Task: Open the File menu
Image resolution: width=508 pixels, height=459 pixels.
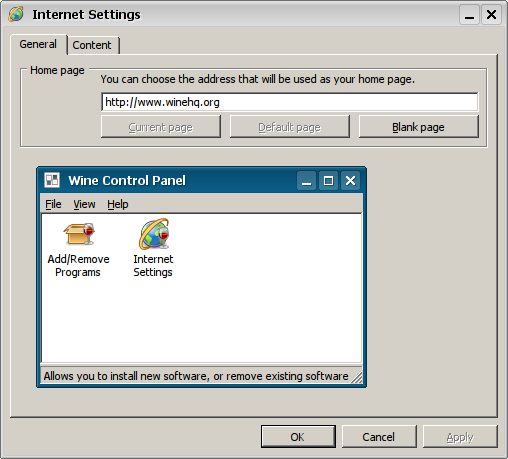Action: [x=53, y=204]
